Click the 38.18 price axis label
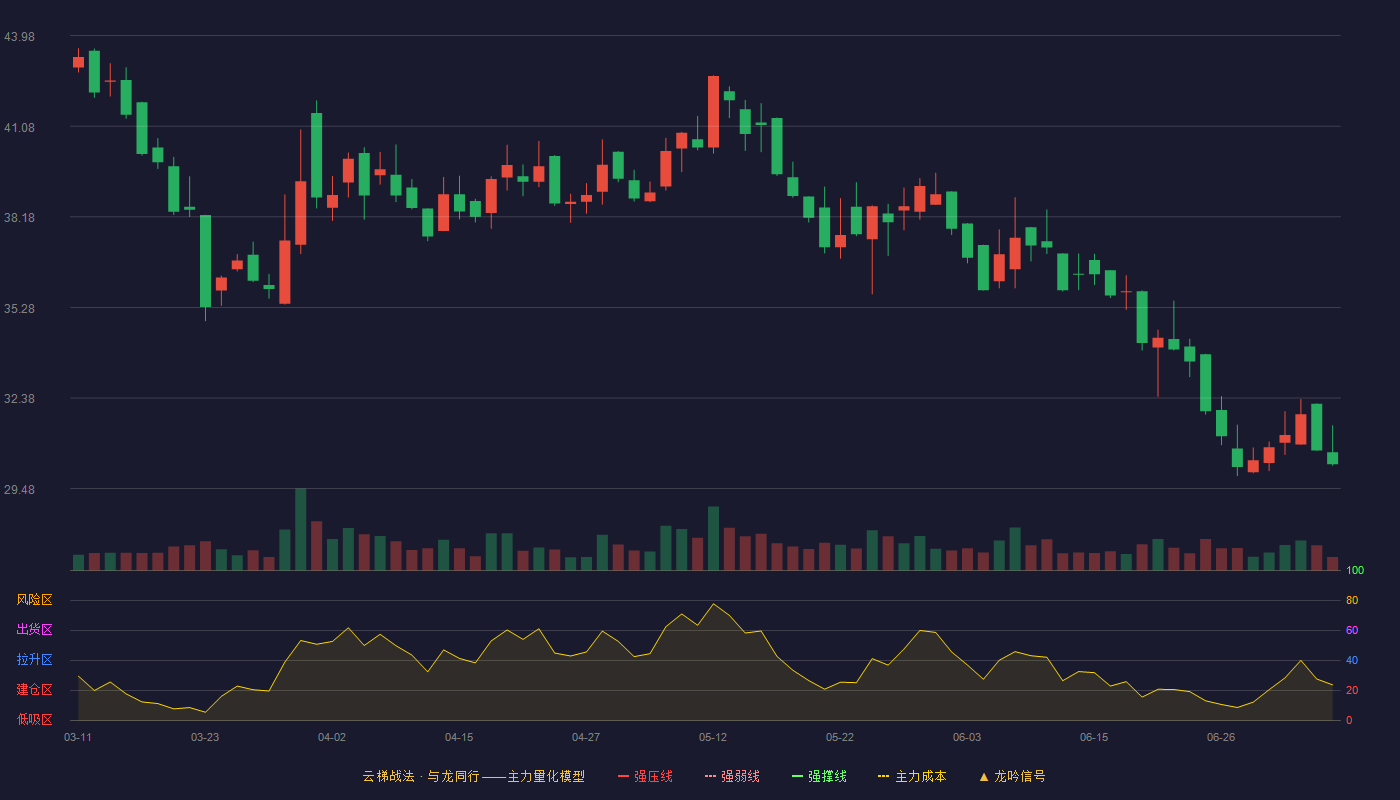Viewport: 1400px width, 800px height. pyautogui.click(x=19, y=217)
